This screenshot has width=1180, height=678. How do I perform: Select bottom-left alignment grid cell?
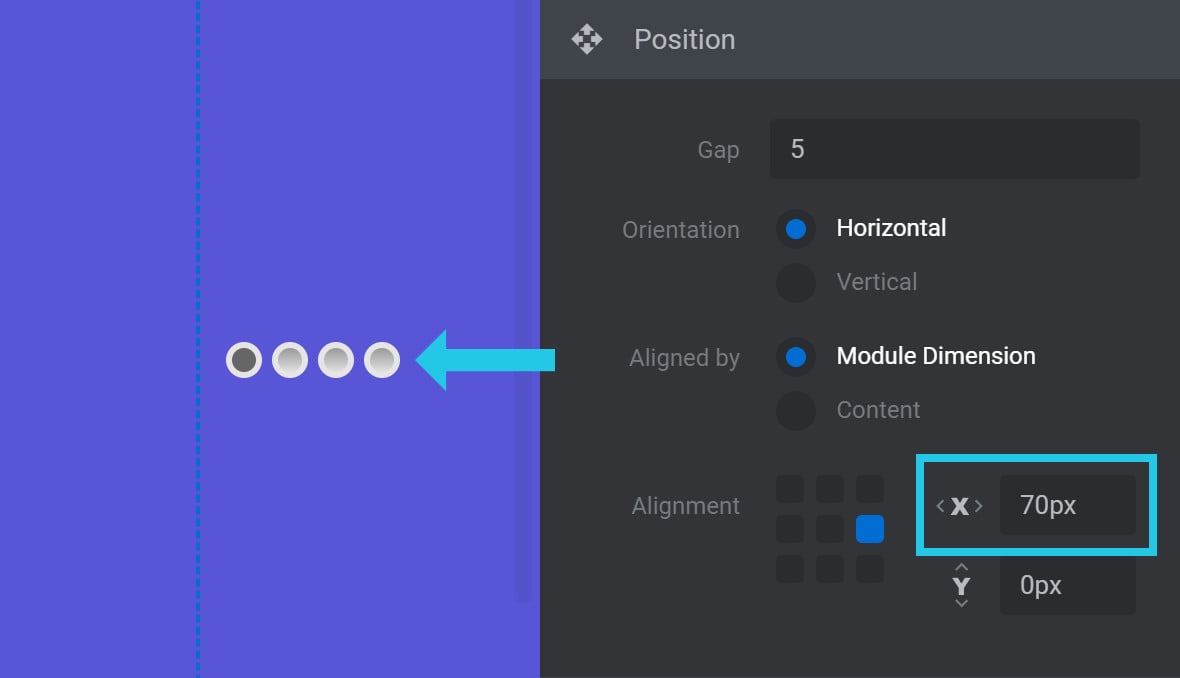click(790, 569)
